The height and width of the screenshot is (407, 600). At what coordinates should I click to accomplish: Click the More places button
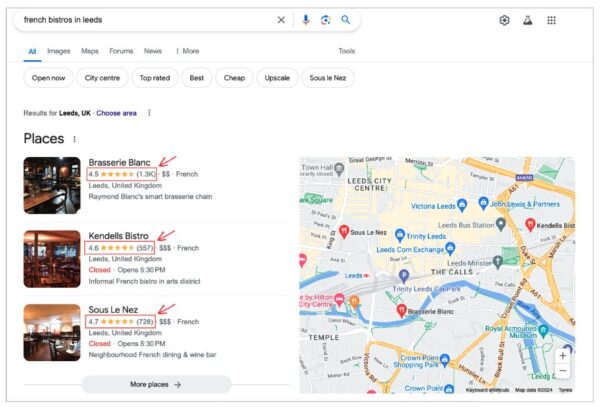click(x=156, y=384)
